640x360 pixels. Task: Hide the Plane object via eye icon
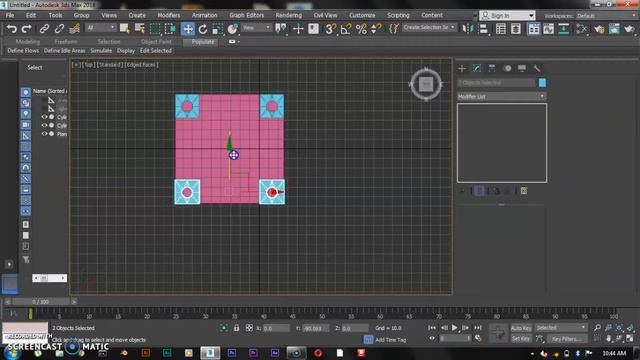click(44, 134)
